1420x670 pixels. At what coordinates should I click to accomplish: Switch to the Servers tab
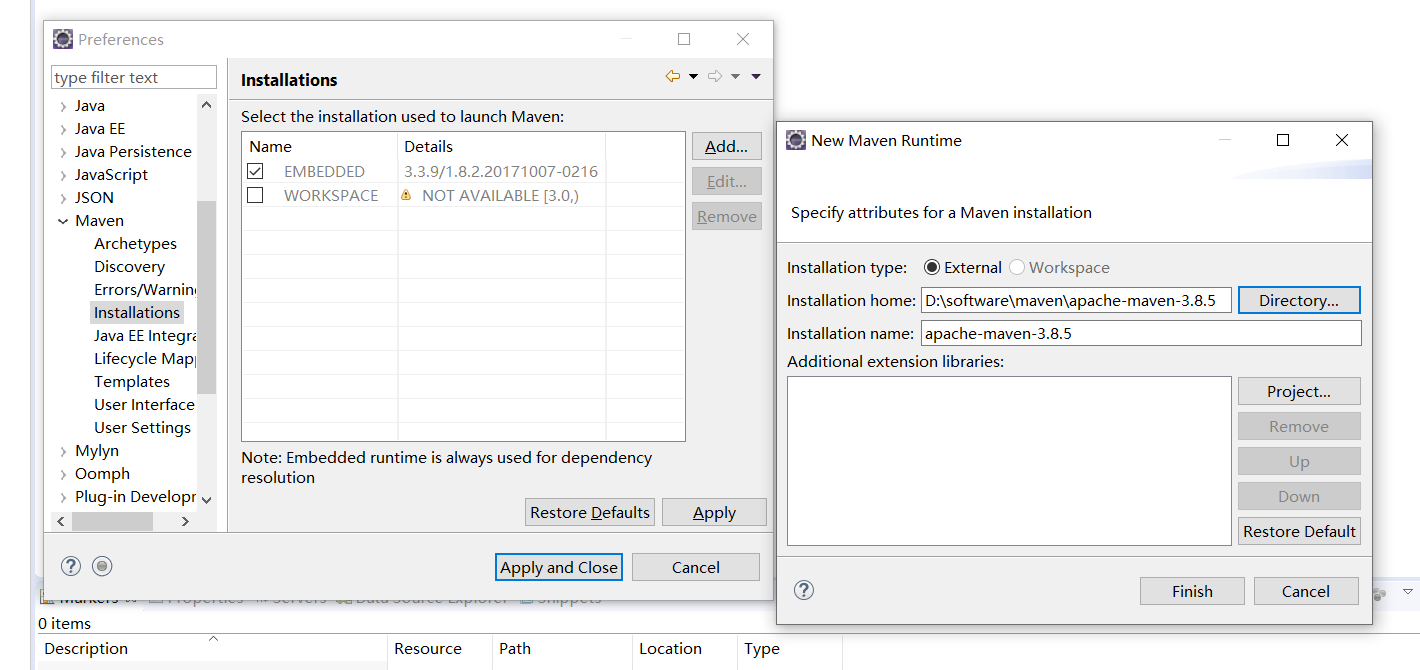(x=300, y=598)
